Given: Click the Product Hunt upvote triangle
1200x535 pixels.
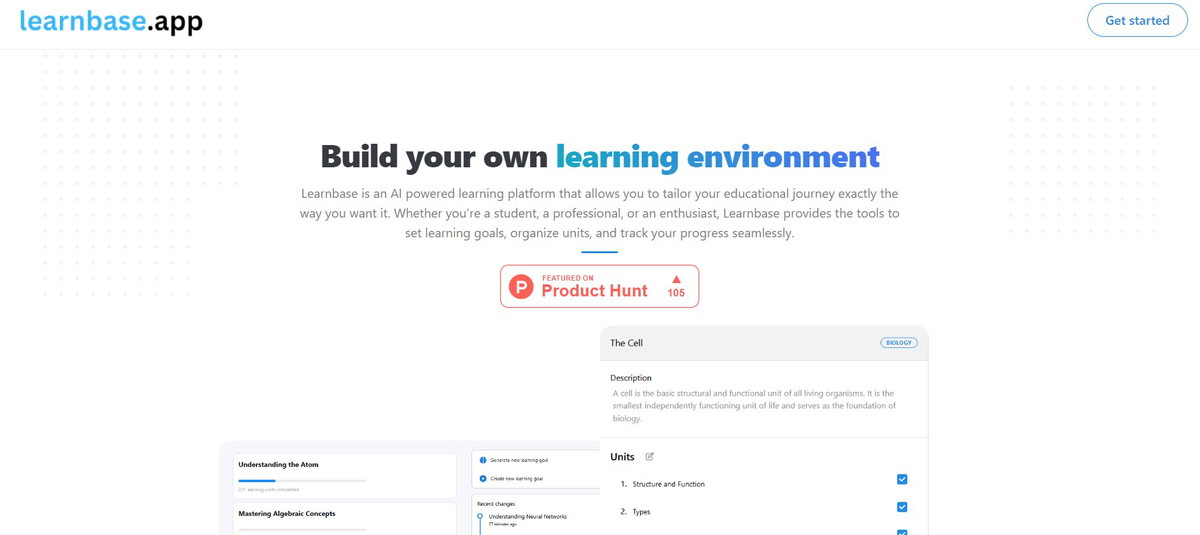Looking at the screenshot, I should [x=676, y=280].
